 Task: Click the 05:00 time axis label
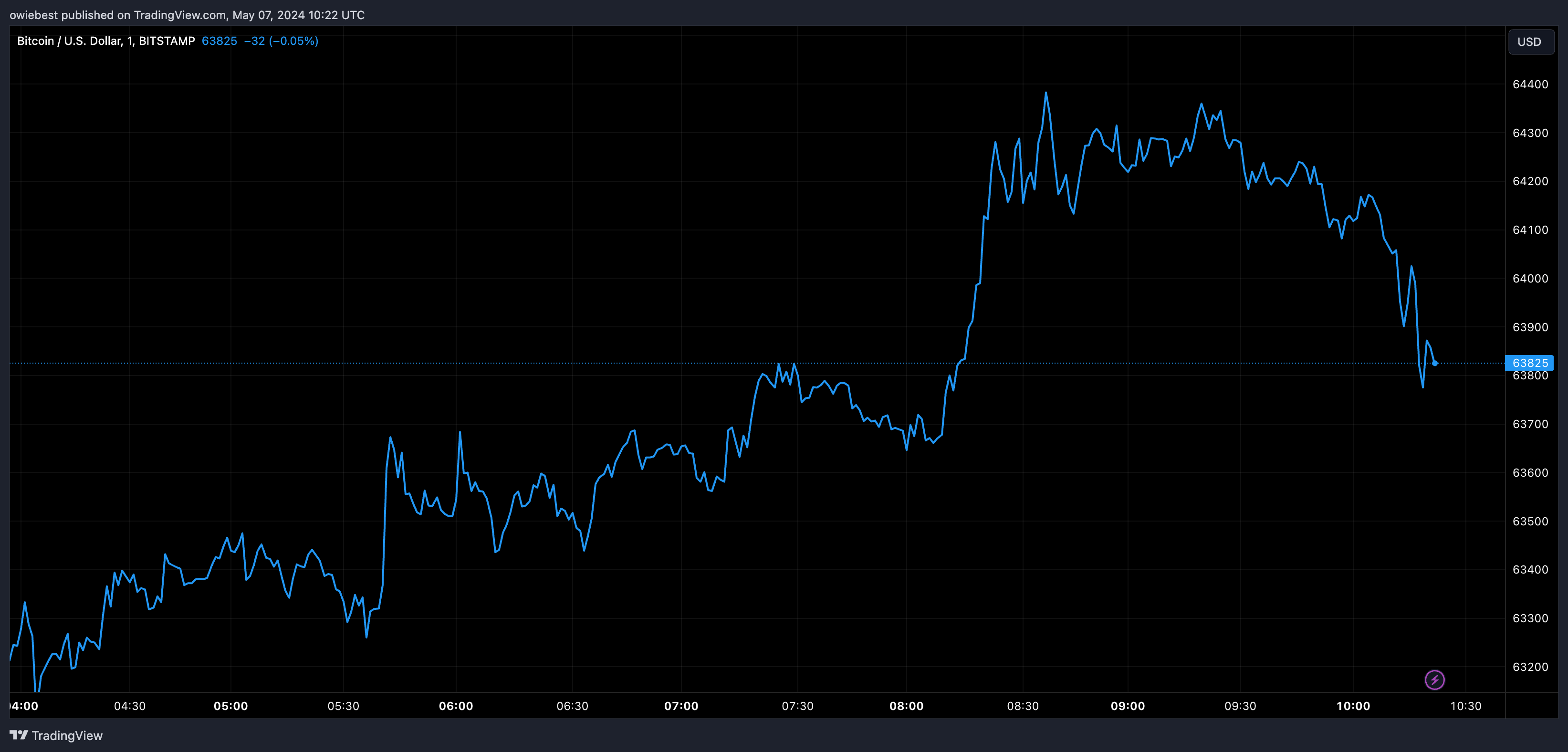(x=230, y=706)
